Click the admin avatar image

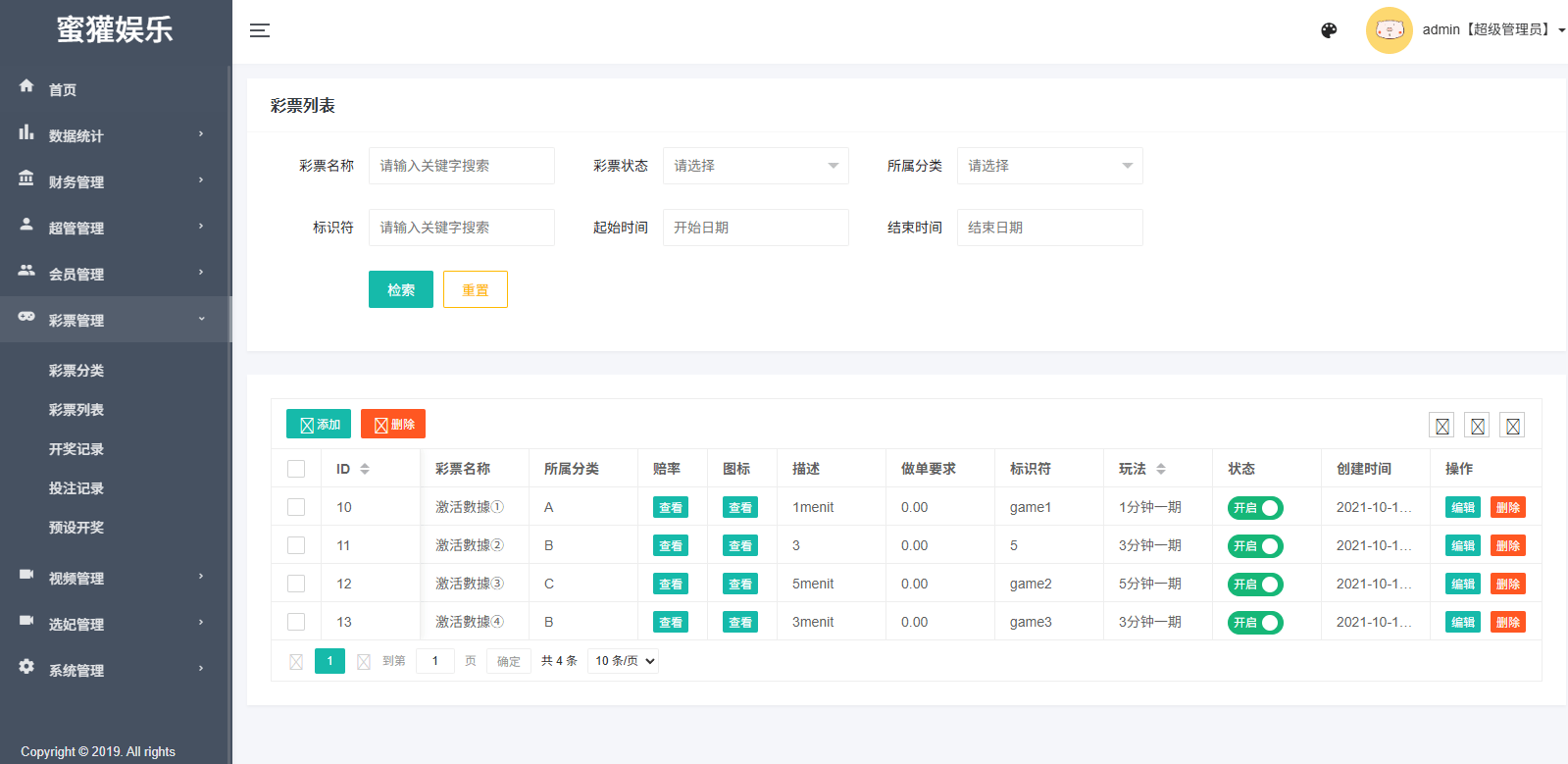pos(1389,30)
